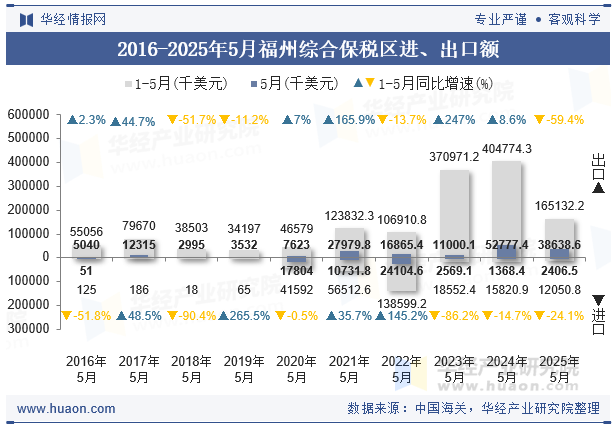
Task: Click the 2016年5月 axis label
Action: coord(86,369)
